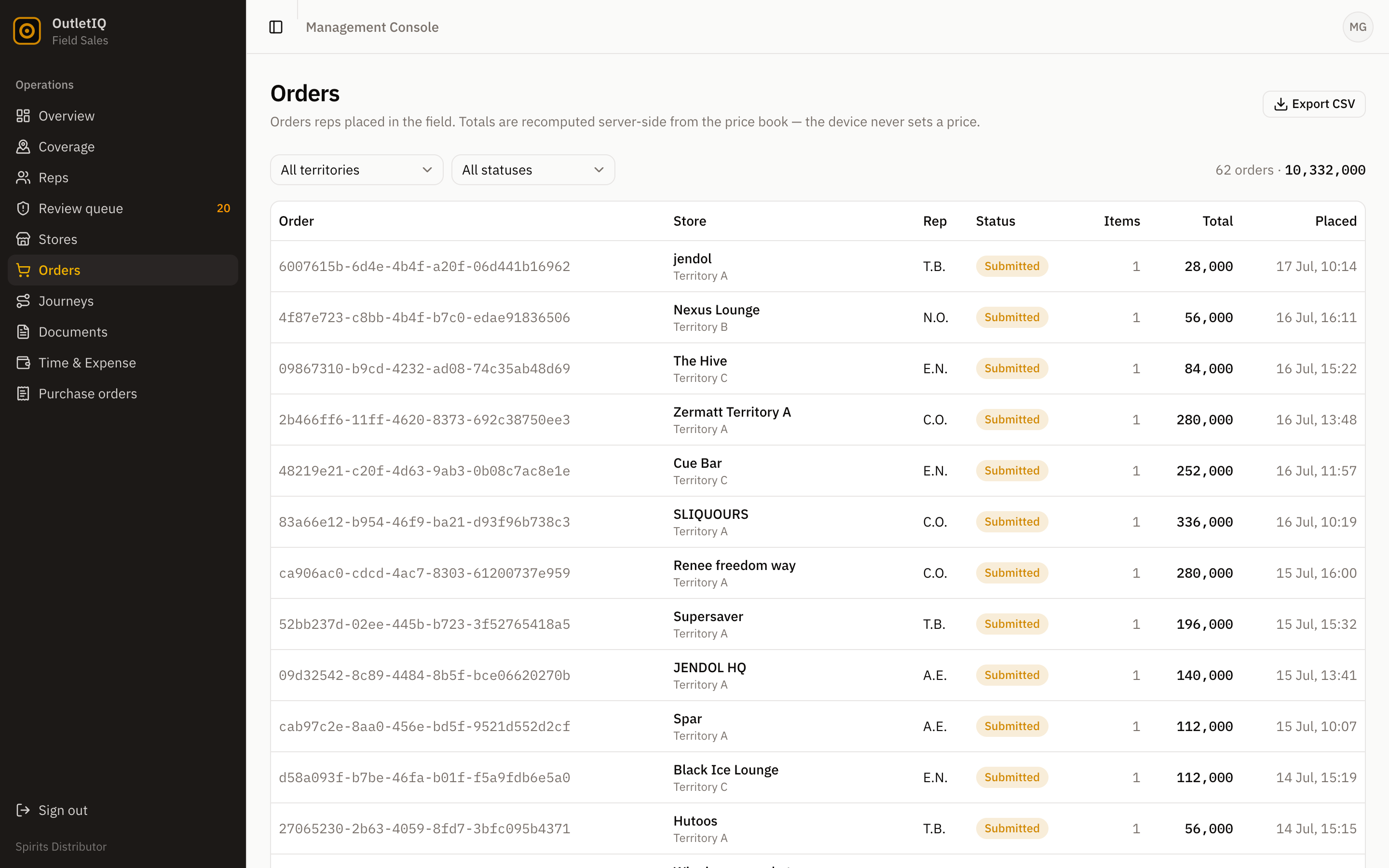Image resolution: width=1389 pixels, height=868 pixels.
Task: Sign out of the console
Action: click(123, 810)
